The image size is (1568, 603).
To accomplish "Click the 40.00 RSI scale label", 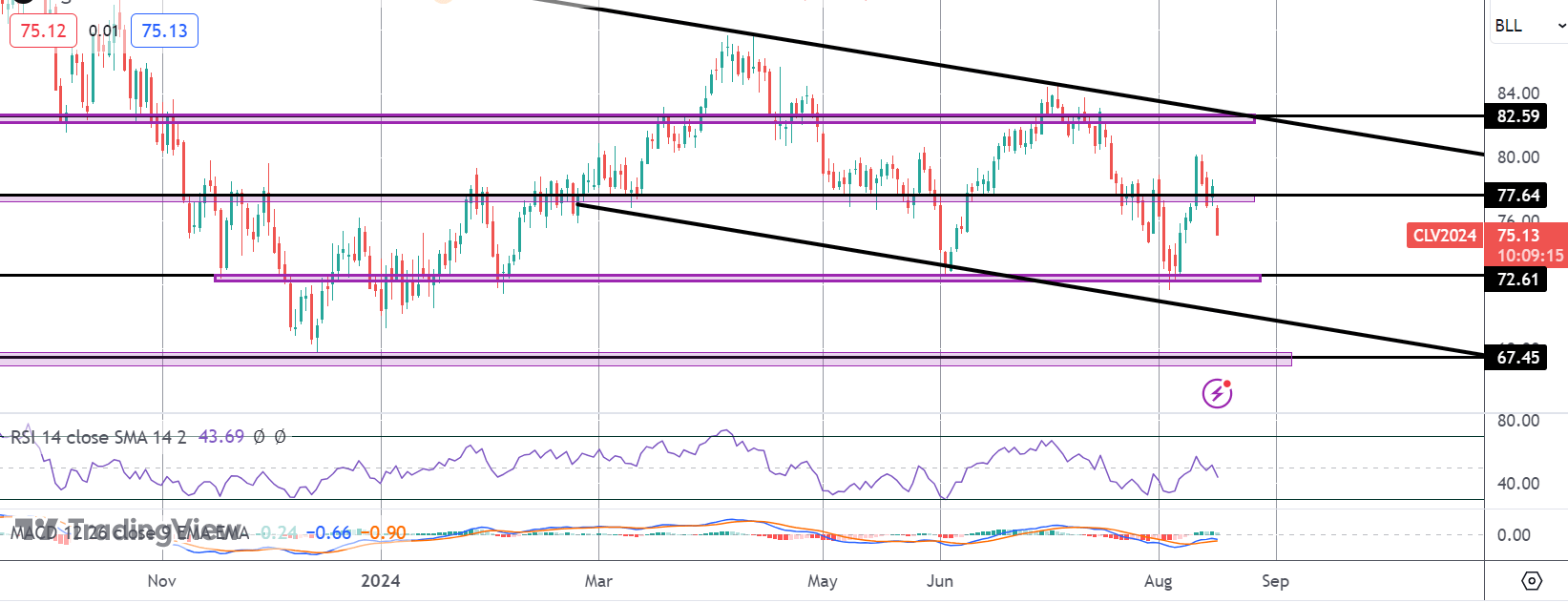I will (1517, 484).
